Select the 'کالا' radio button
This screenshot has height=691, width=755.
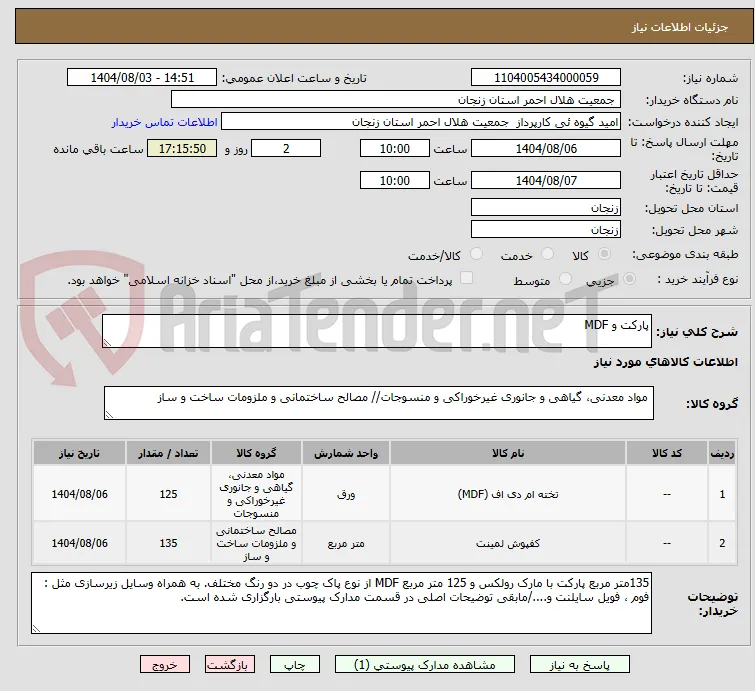[x=604, y=254]
